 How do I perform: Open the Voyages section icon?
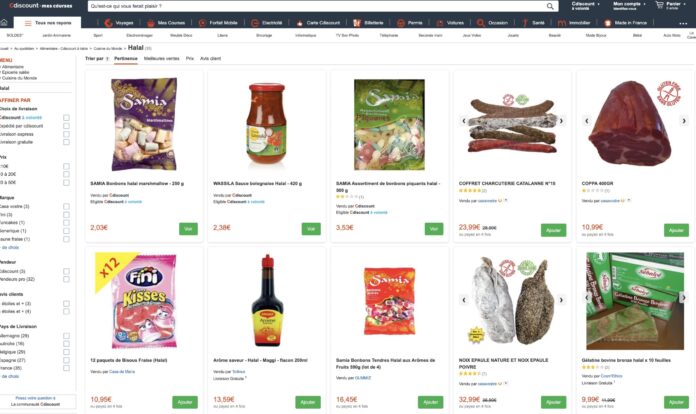tap(108, 23)
